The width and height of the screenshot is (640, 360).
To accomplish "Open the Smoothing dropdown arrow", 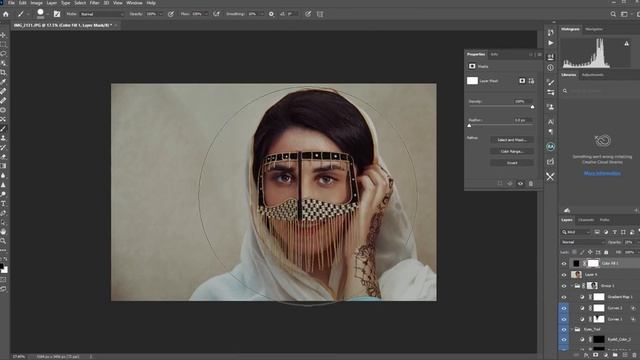I will [262, 14].
